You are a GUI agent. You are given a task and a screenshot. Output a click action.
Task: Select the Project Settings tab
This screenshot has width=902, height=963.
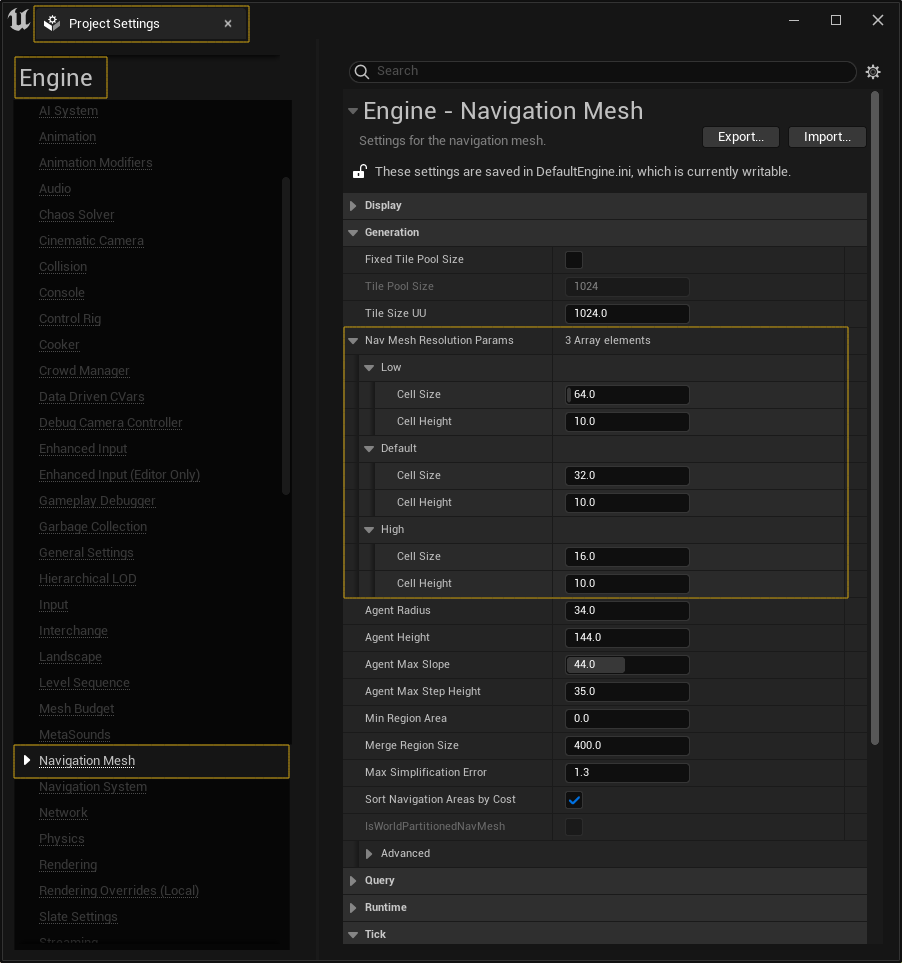pos(130,23)
